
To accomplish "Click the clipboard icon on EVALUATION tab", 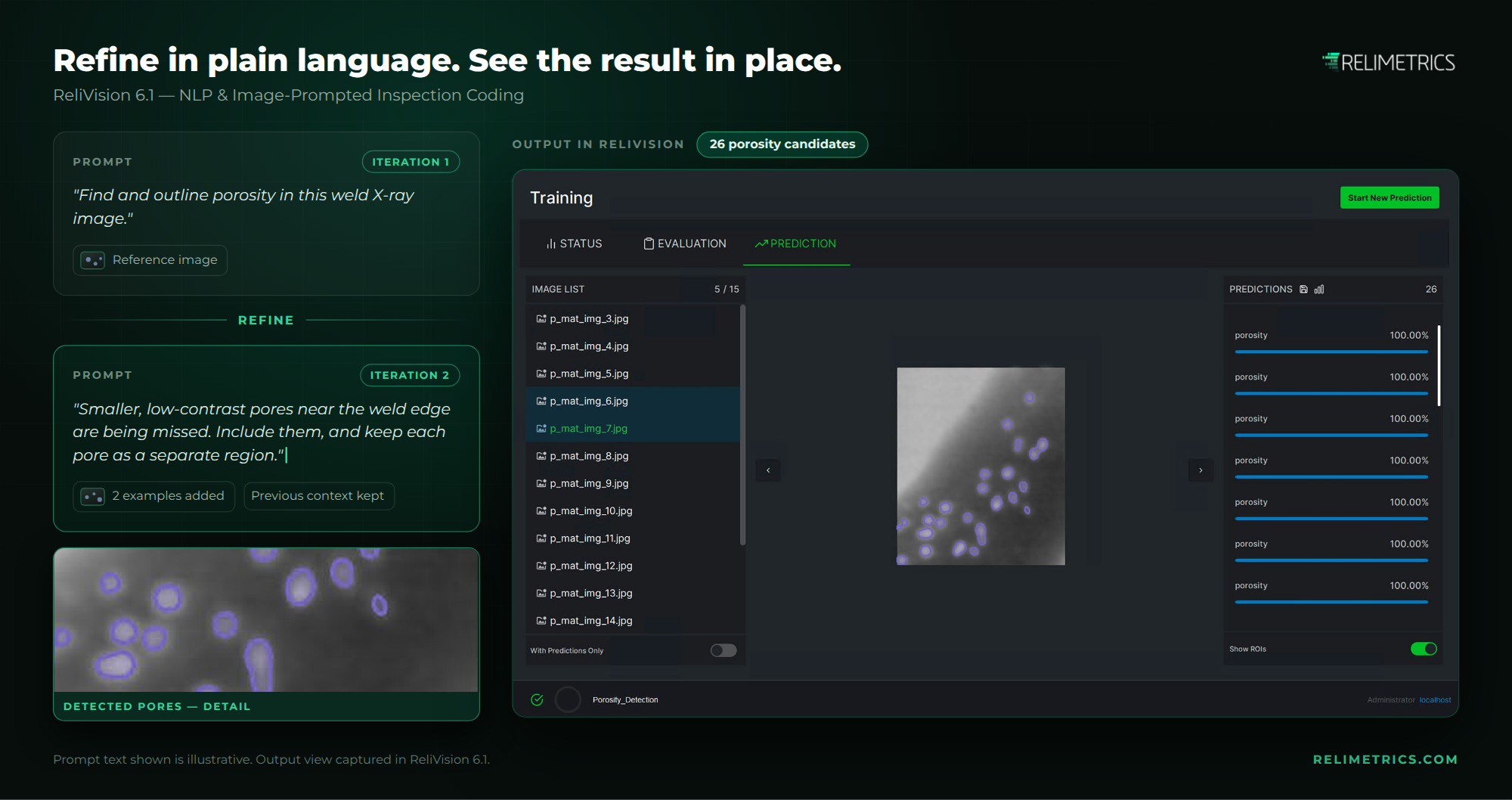I will [x=649, y=243].
